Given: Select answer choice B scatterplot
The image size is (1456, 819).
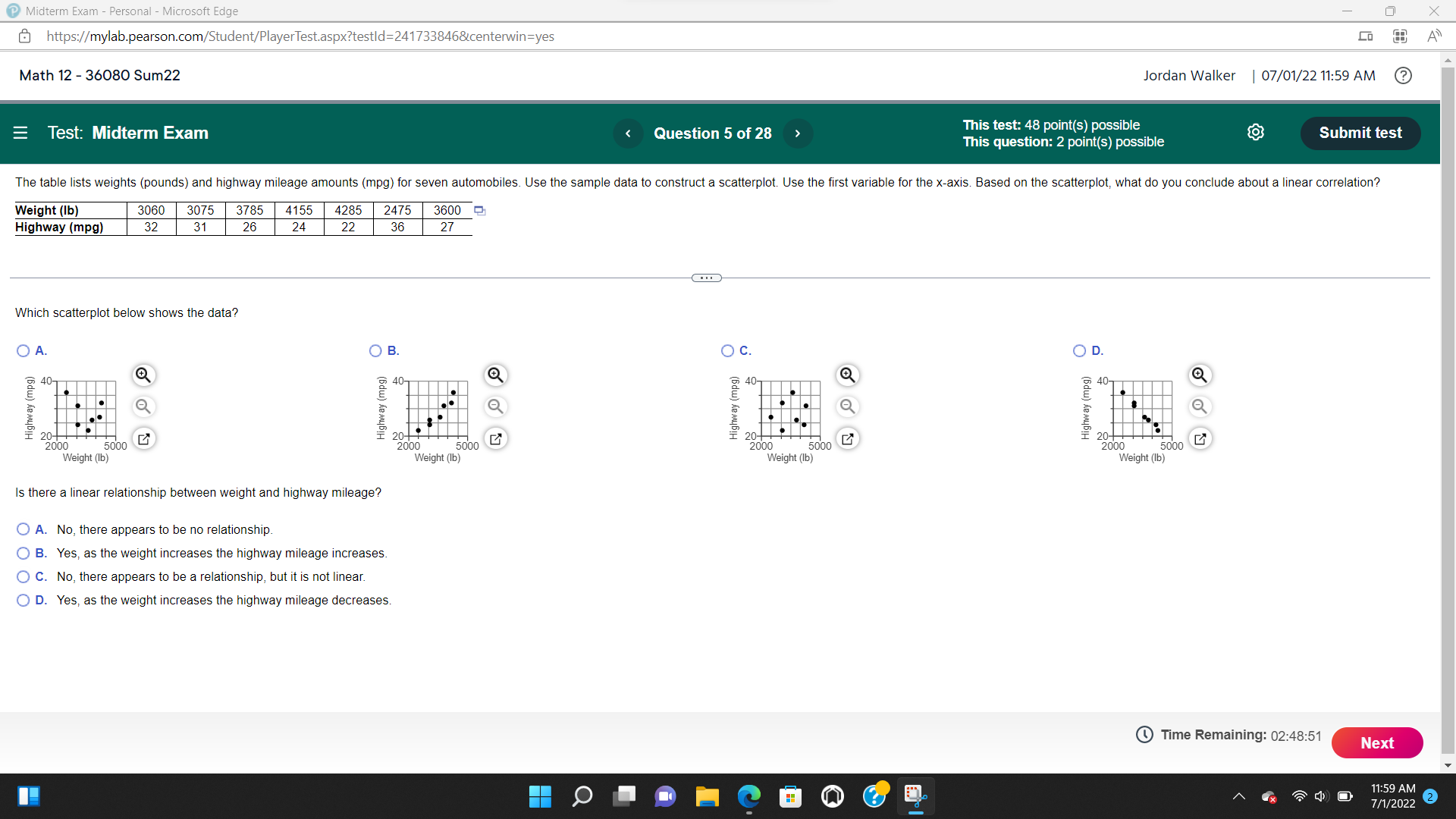Looking at the screenshot, I should 375,350.
